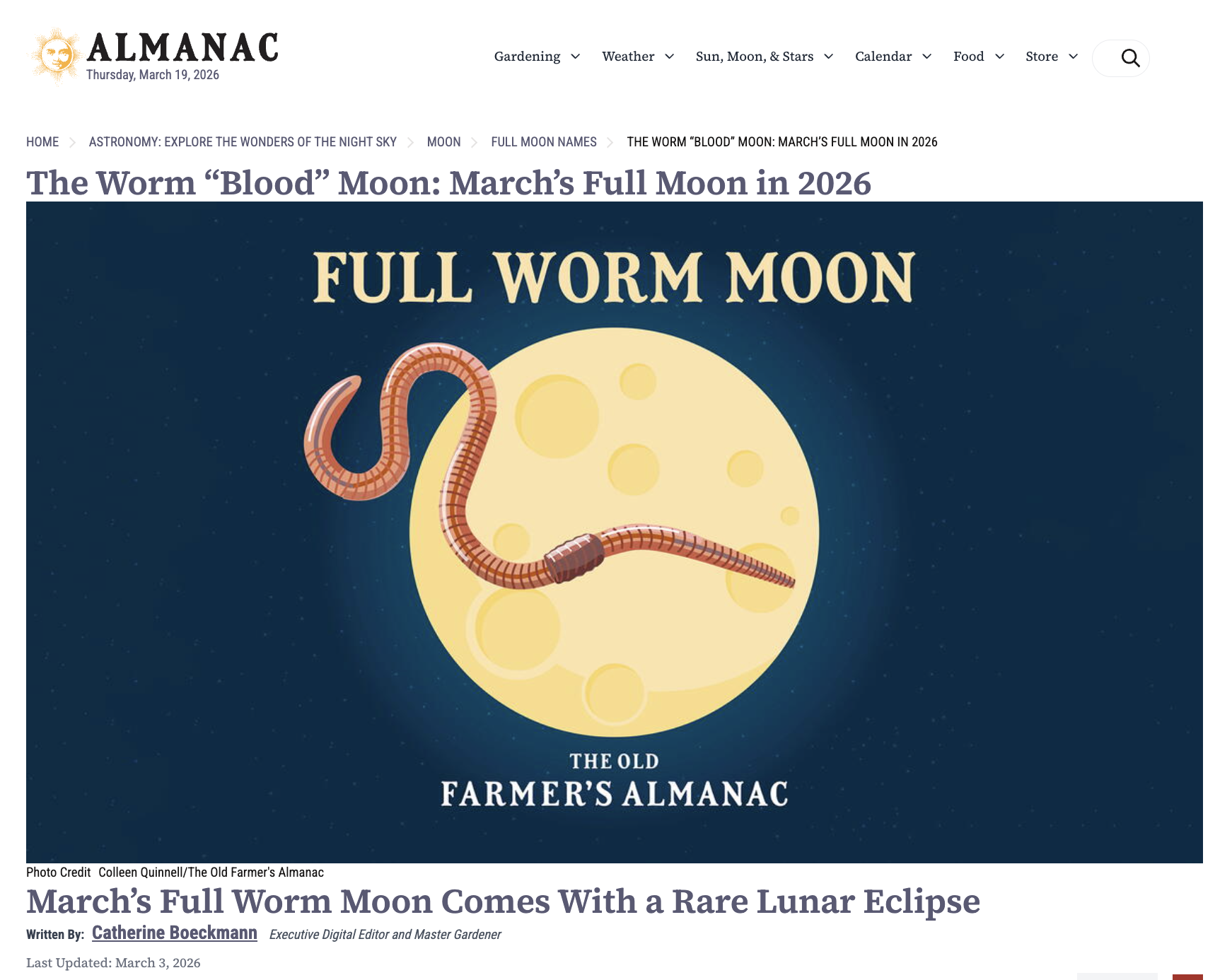Viewport: 1232px width, 980px height.
Task: Open the Astronomy breadcrumb link
Action: tap(243, 142)
